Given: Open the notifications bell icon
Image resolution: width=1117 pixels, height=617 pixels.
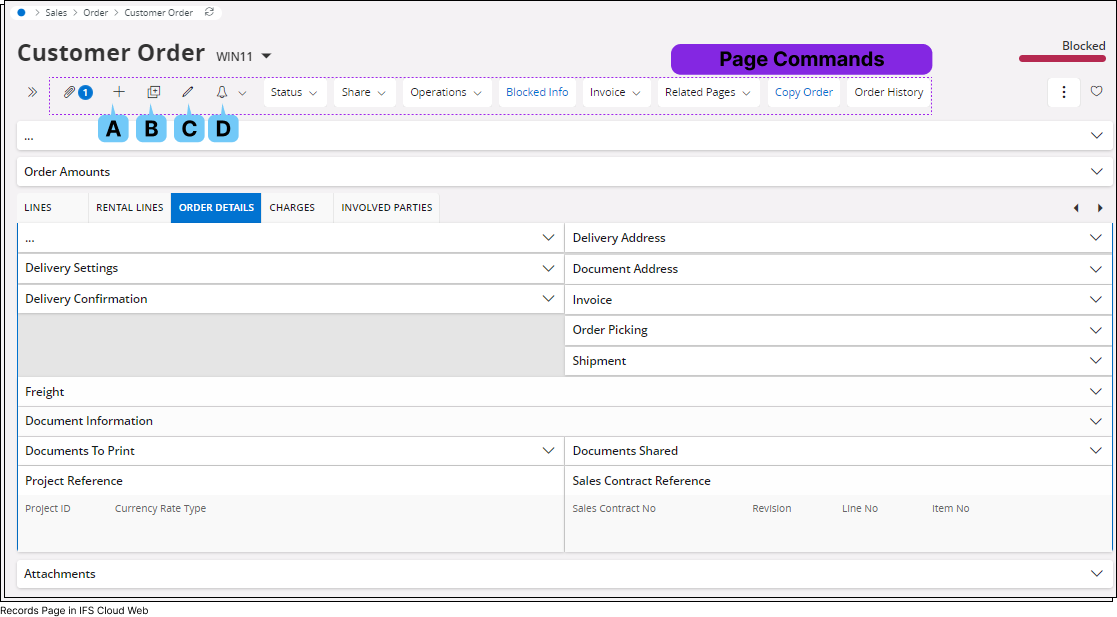Looking at the screenshot, I should click(222, 92).
